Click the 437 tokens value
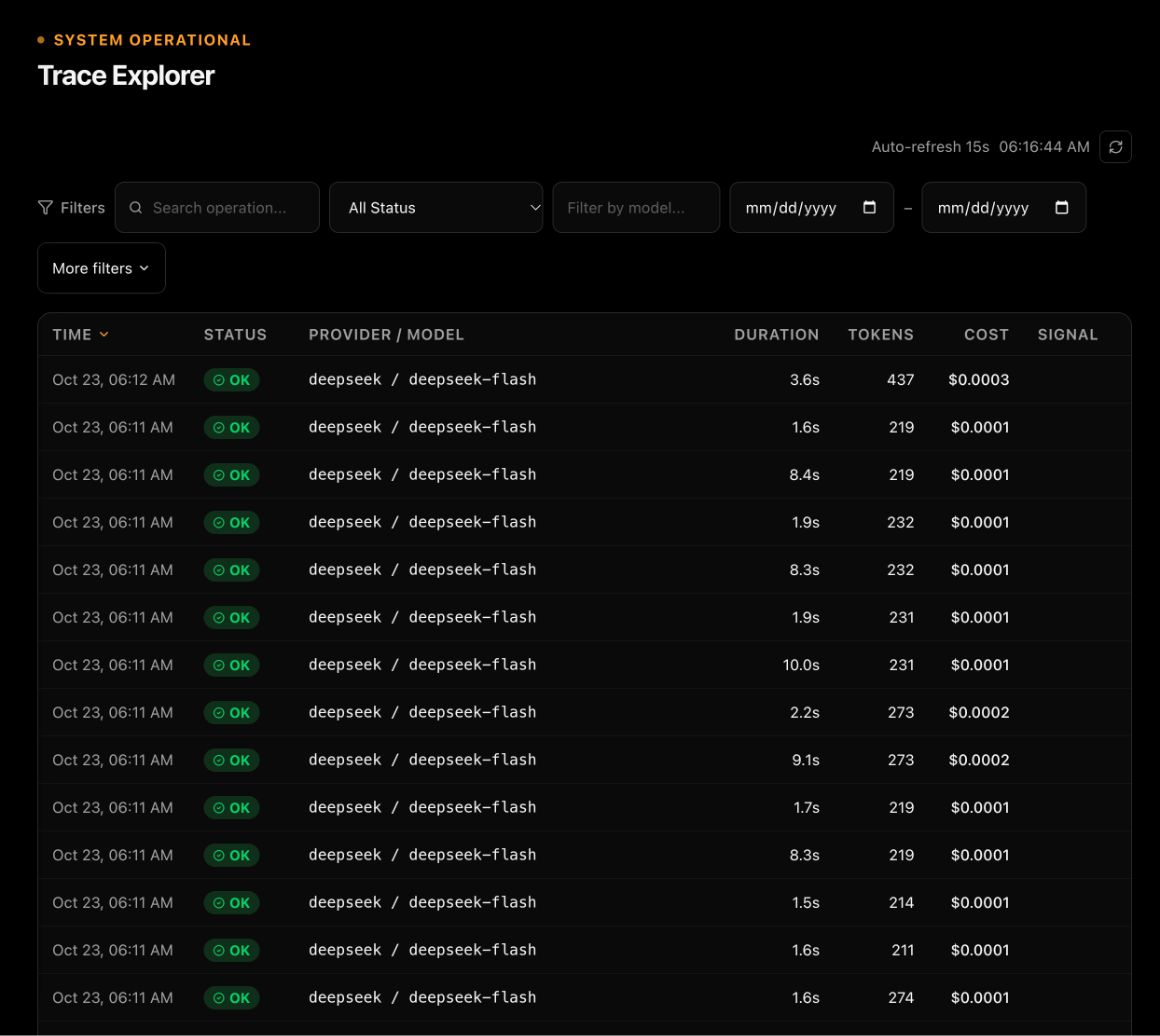 900,380
